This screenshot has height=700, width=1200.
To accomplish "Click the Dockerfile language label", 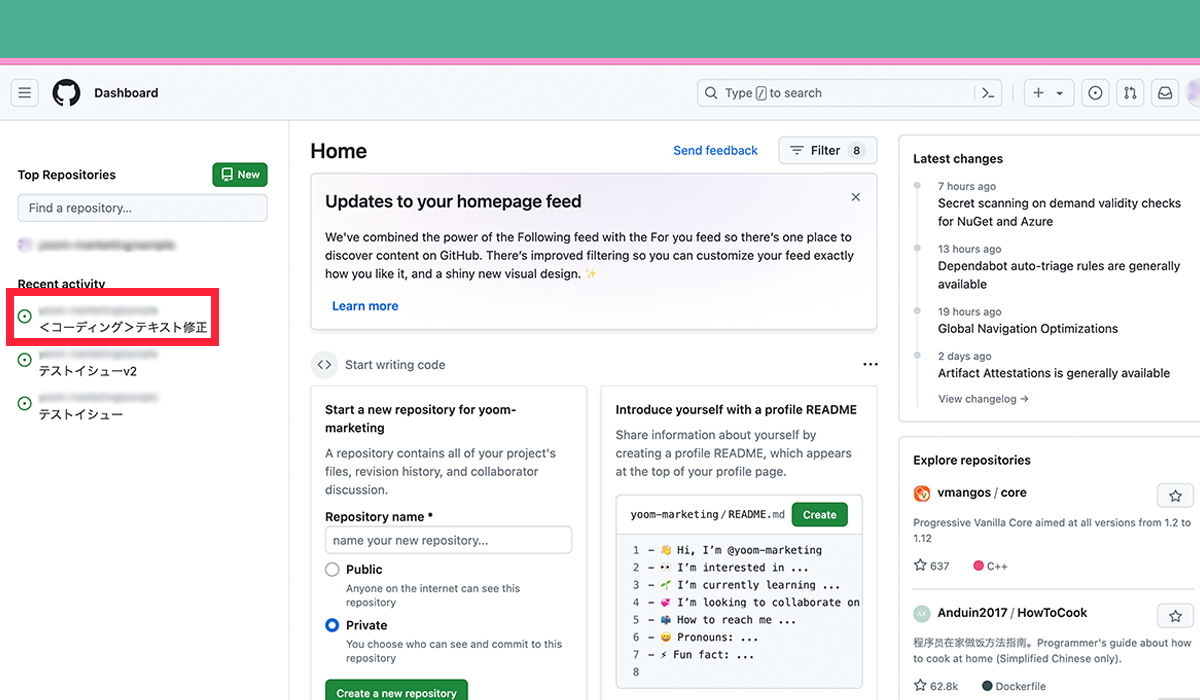I will click(1013, 686).
